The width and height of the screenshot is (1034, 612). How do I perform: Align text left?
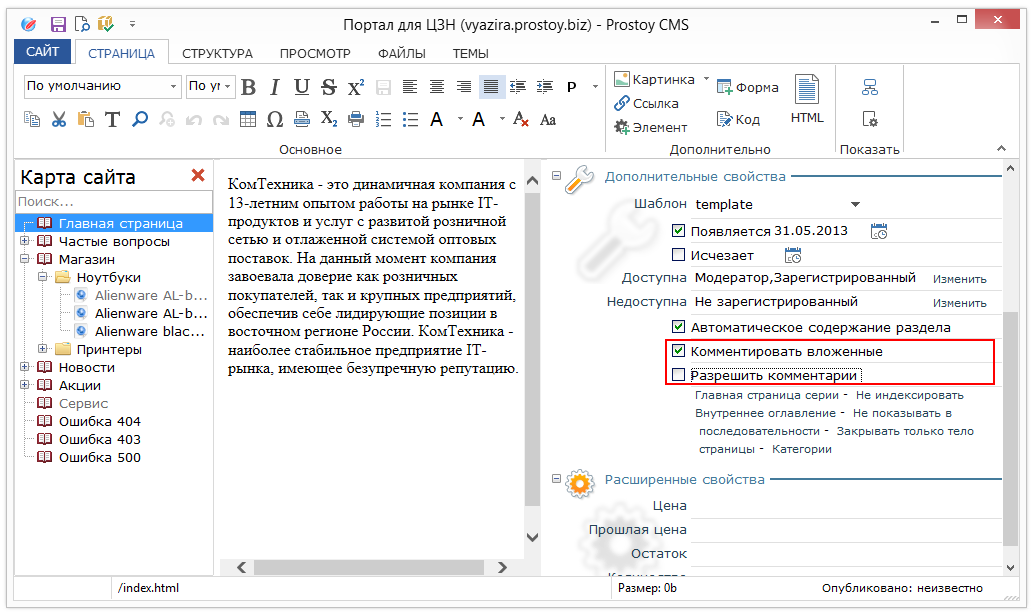click(x=410, y=87)
